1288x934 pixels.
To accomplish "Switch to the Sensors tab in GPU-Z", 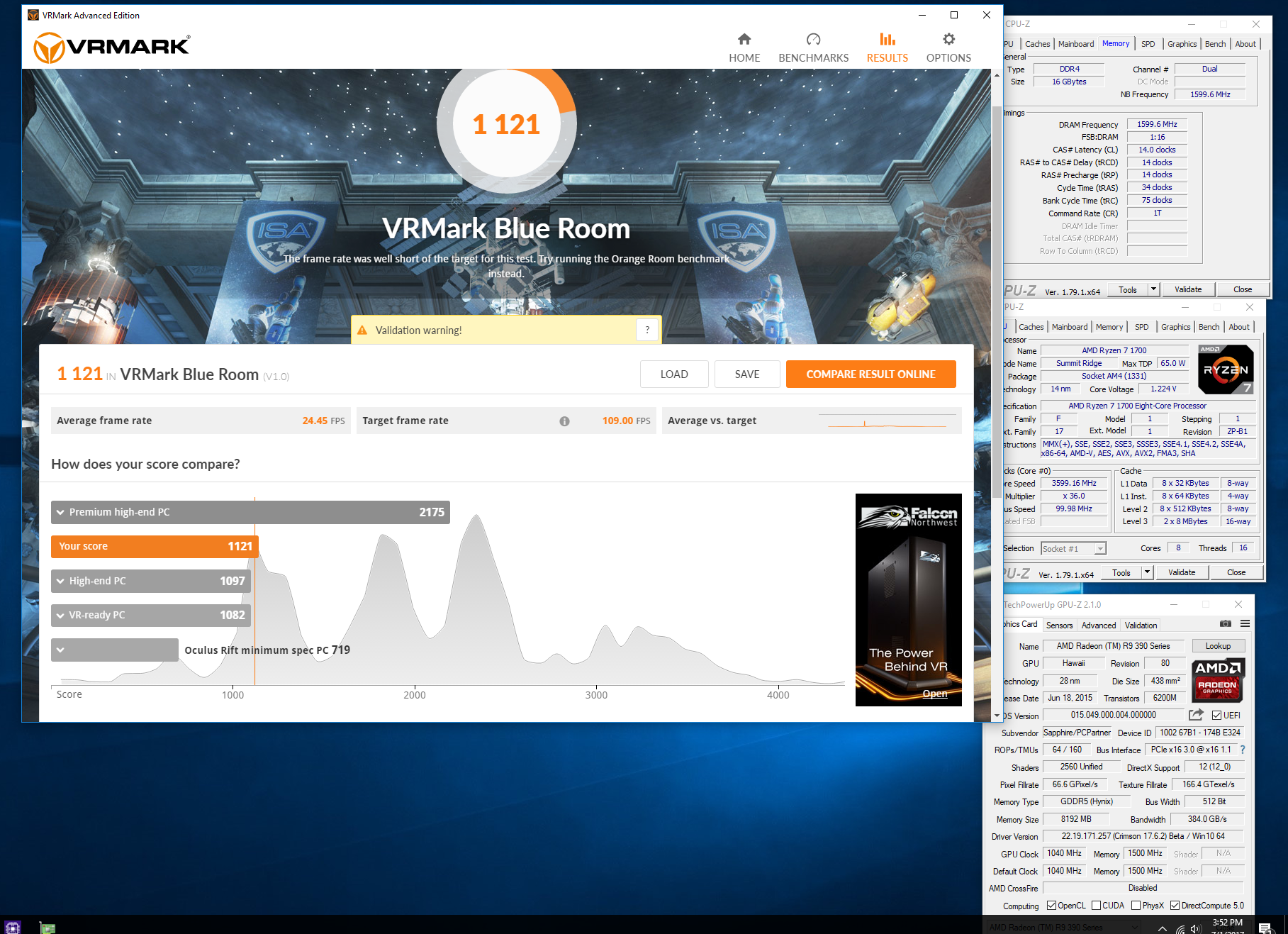I will click(x=1059, y=626).
